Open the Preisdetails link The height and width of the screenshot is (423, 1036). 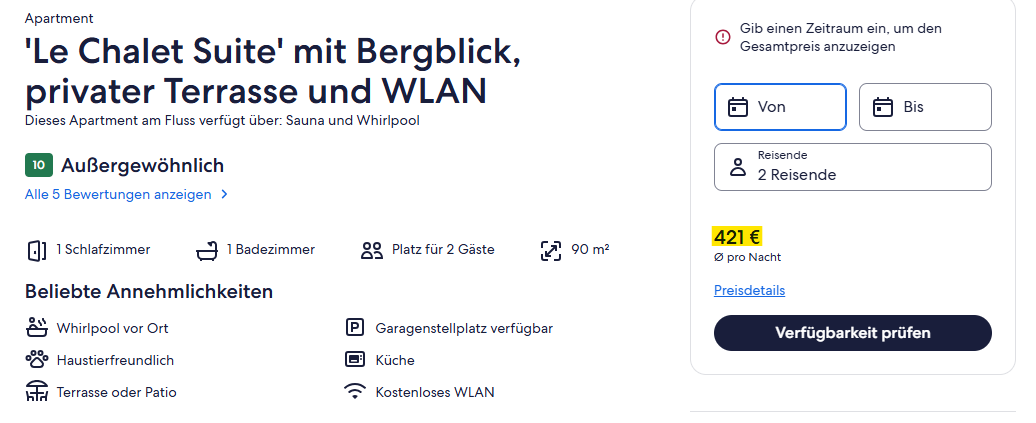749,291
